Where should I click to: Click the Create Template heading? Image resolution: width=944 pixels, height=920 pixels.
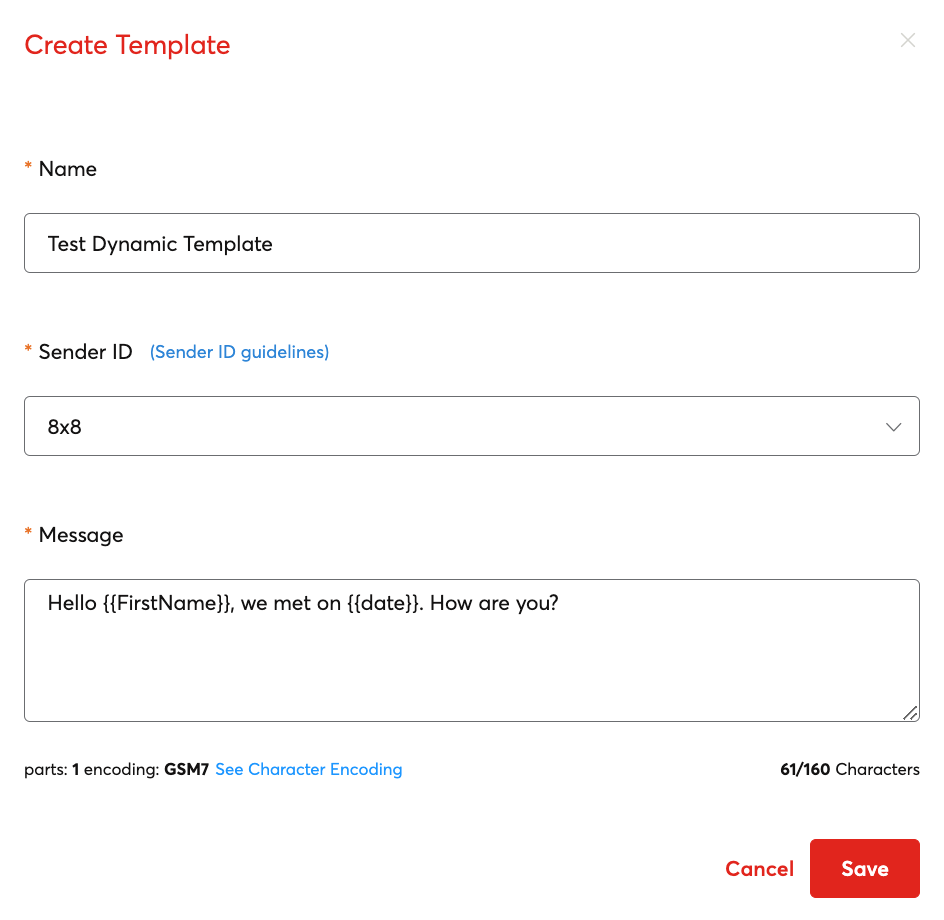coord(127,45)
